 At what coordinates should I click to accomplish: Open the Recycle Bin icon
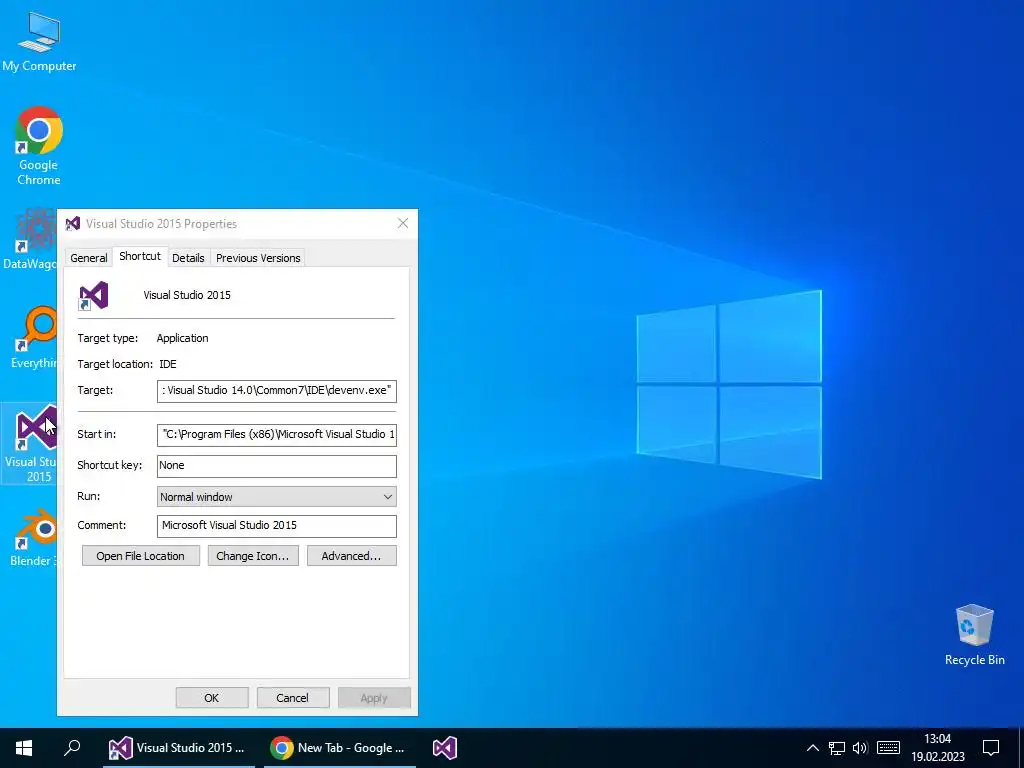(x=974, y=634)
